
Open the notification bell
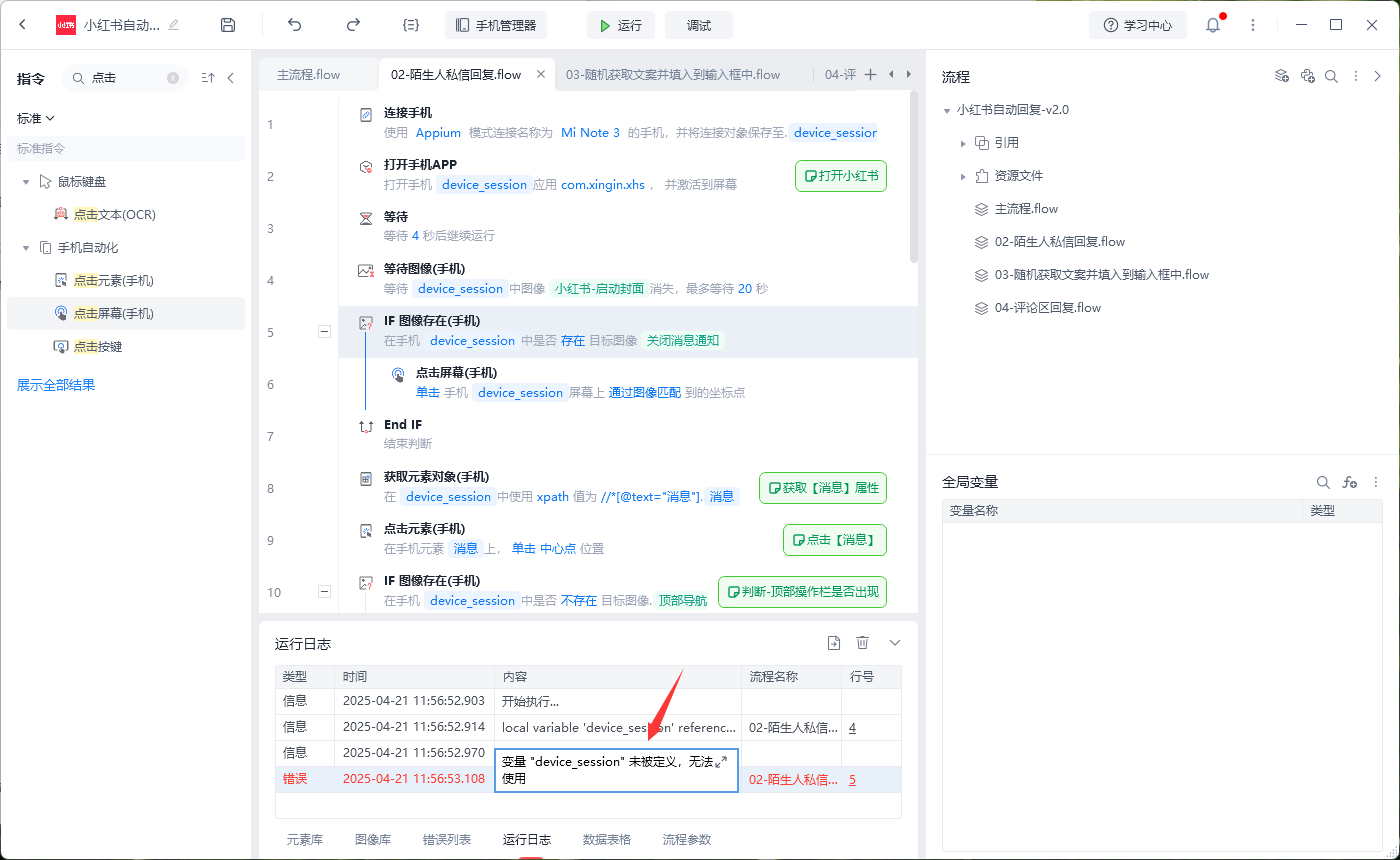coord(1213,25)
